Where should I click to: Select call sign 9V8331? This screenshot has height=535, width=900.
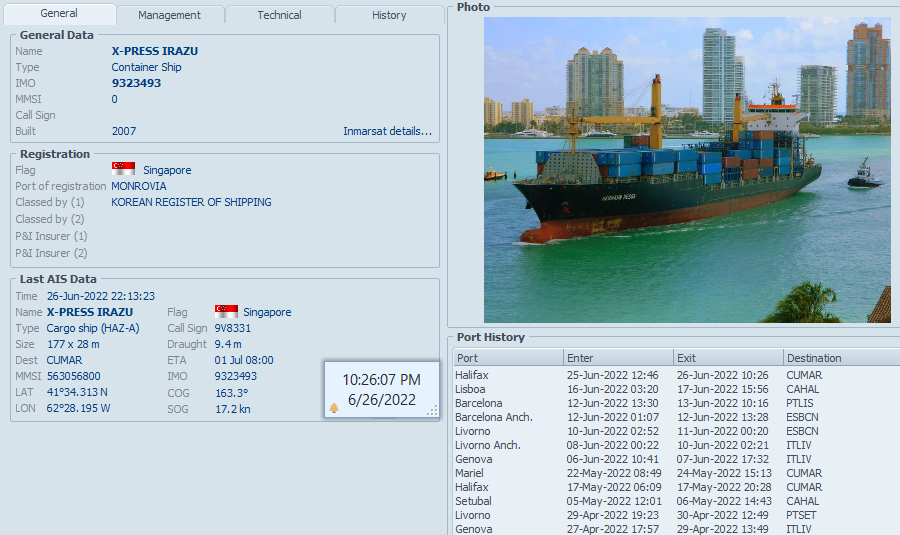(x=232, y=328)
